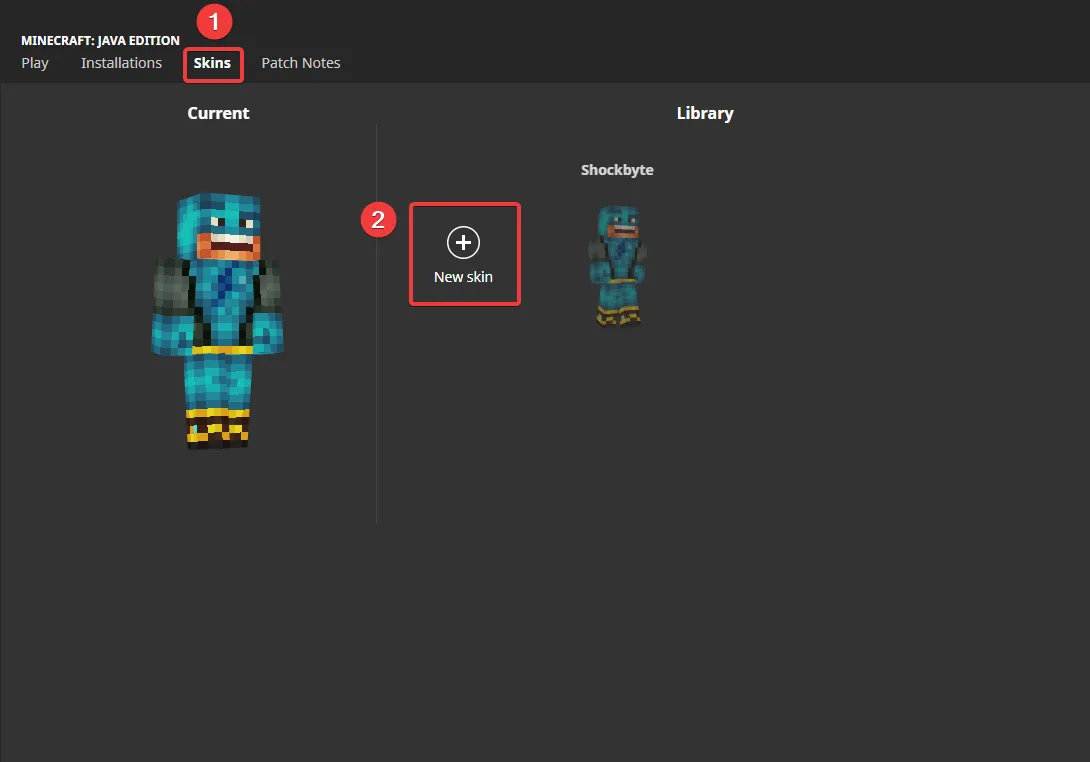Click the New skin text label
This screenshot has width=1090, height=762.
pyautogui.click(x=463, y=277)
